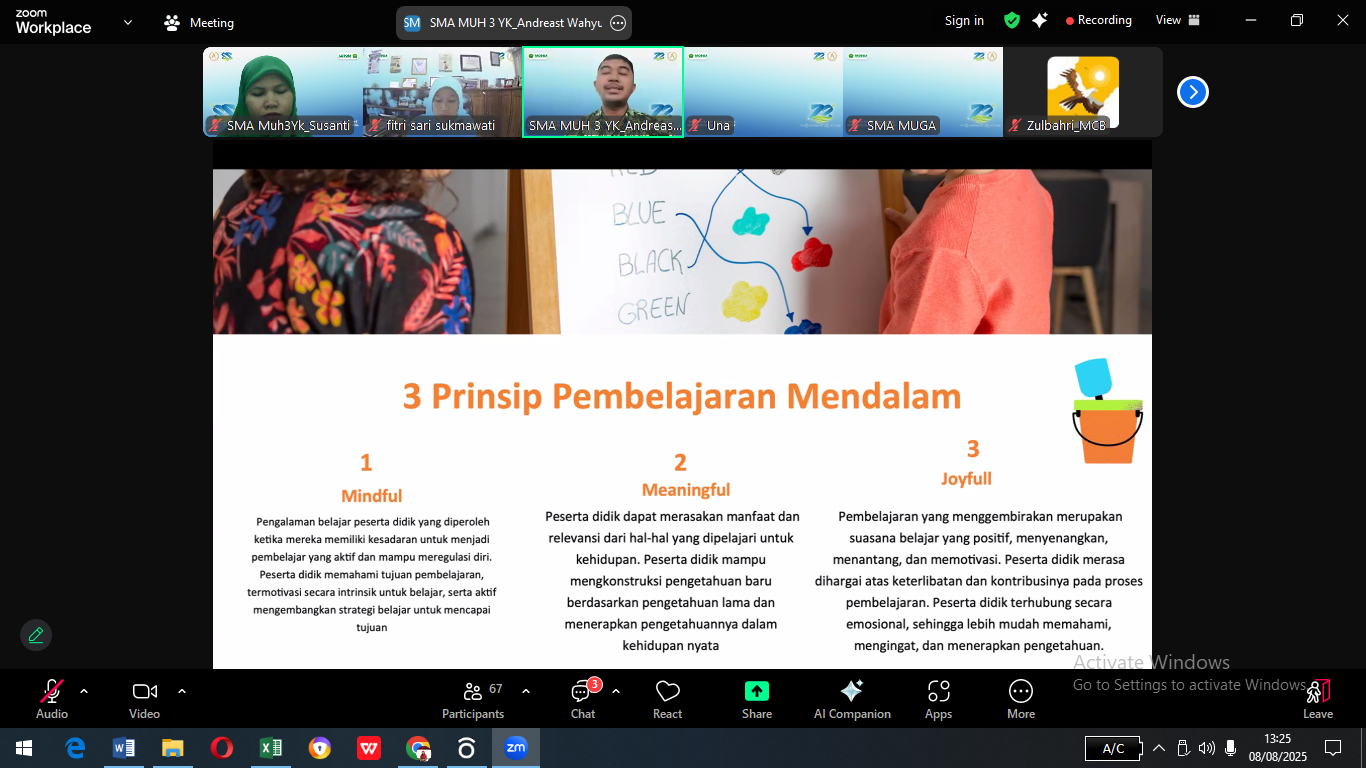The image size is (1366, 768).
Task: Leave the meeting
Action: coord(1318,699)
